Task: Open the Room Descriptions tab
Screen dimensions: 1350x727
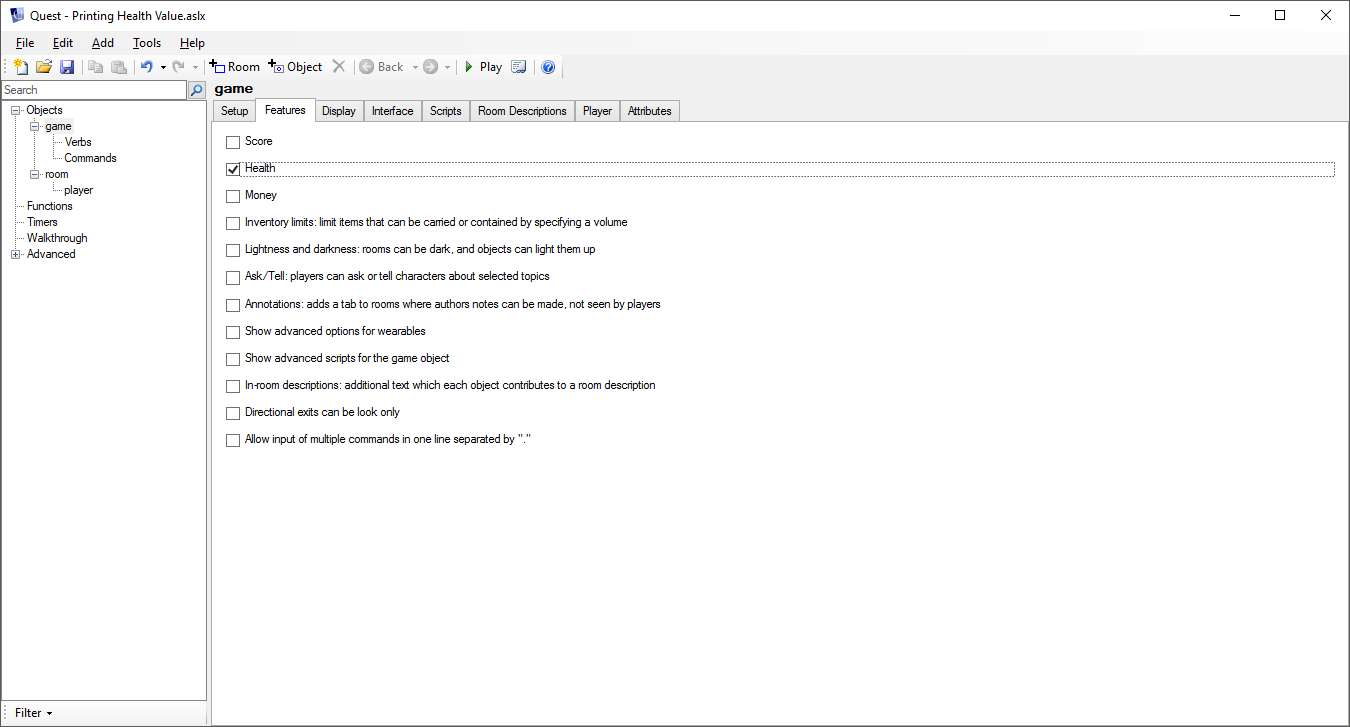Action: (x=522, y=111)
